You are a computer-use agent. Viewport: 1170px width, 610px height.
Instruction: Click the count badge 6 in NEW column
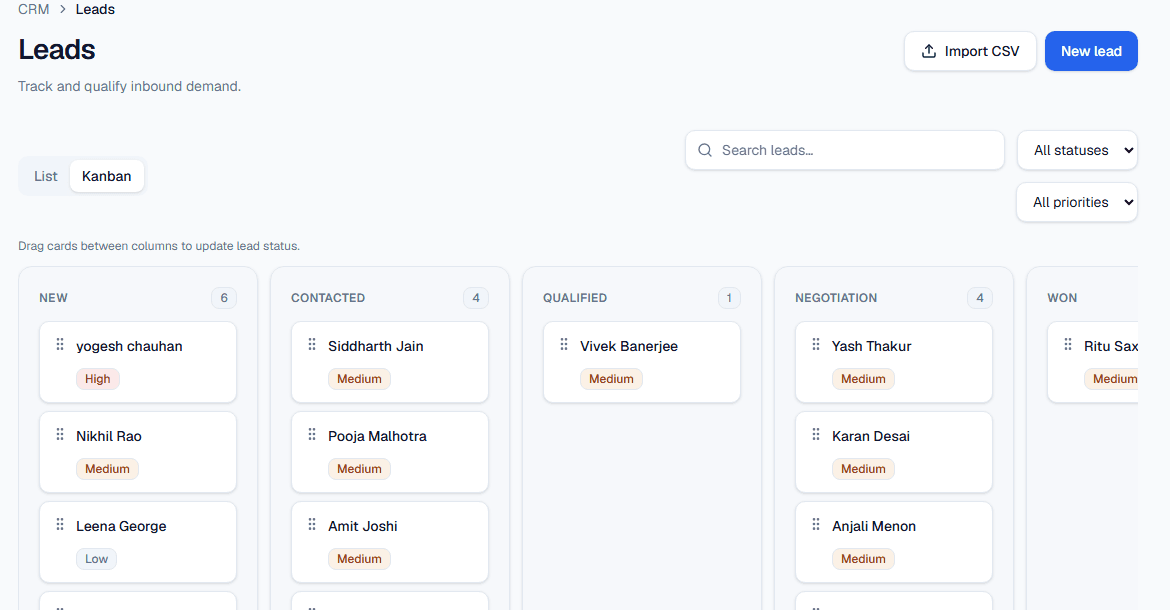[224, 298]
